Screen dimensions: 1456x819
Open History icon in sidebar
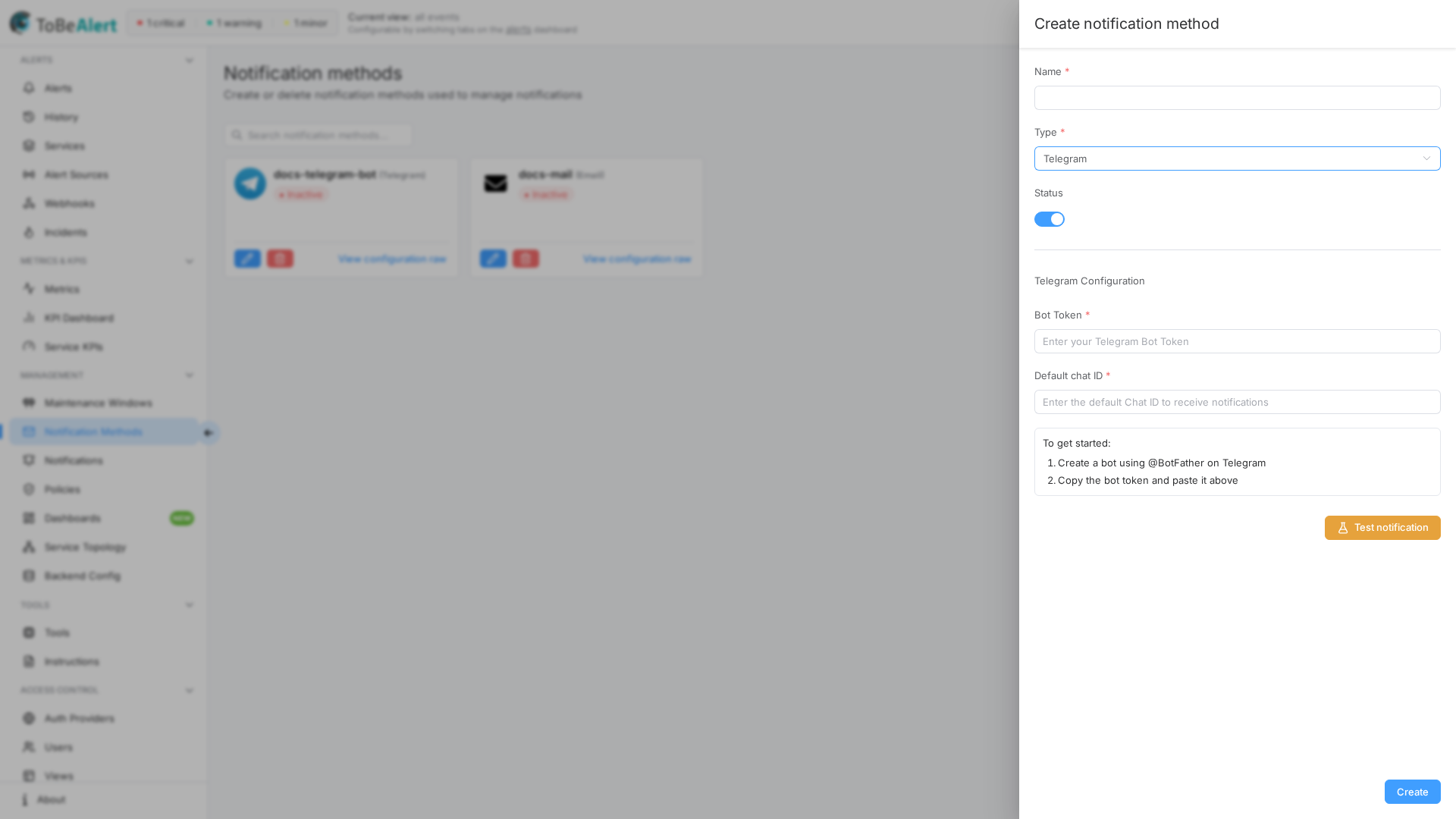pyautogui.click(x=29, y=117)
